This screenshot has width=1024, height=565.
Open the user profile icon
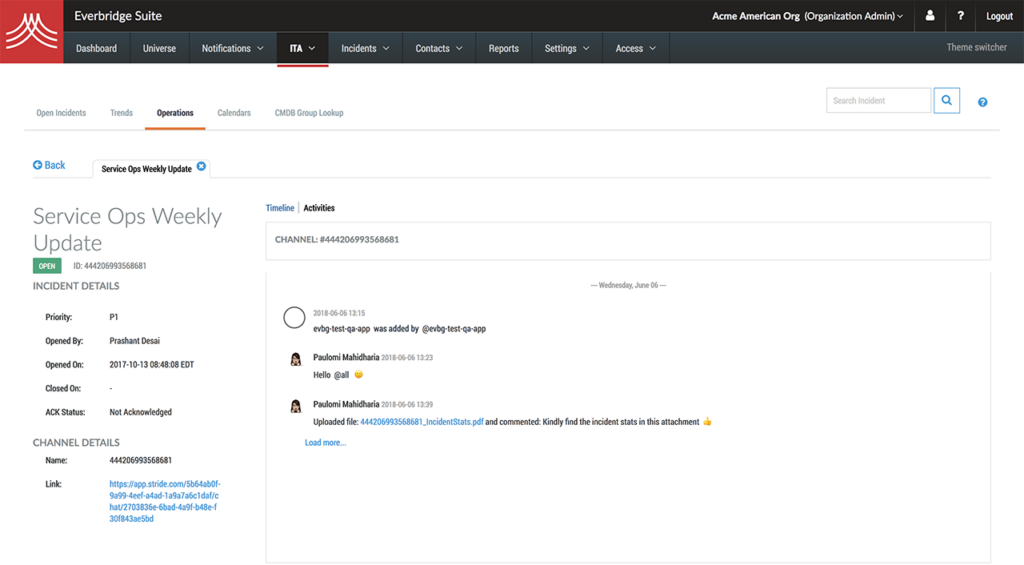(x=930, y=16)
